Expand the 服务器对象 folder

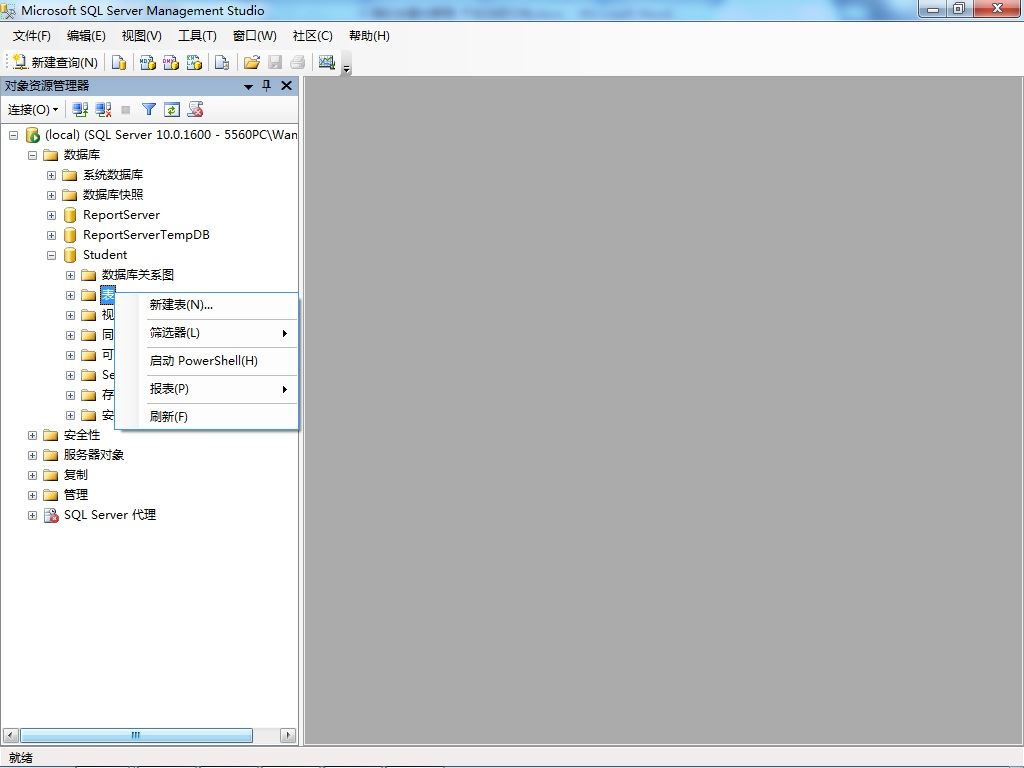coord(32,456)
